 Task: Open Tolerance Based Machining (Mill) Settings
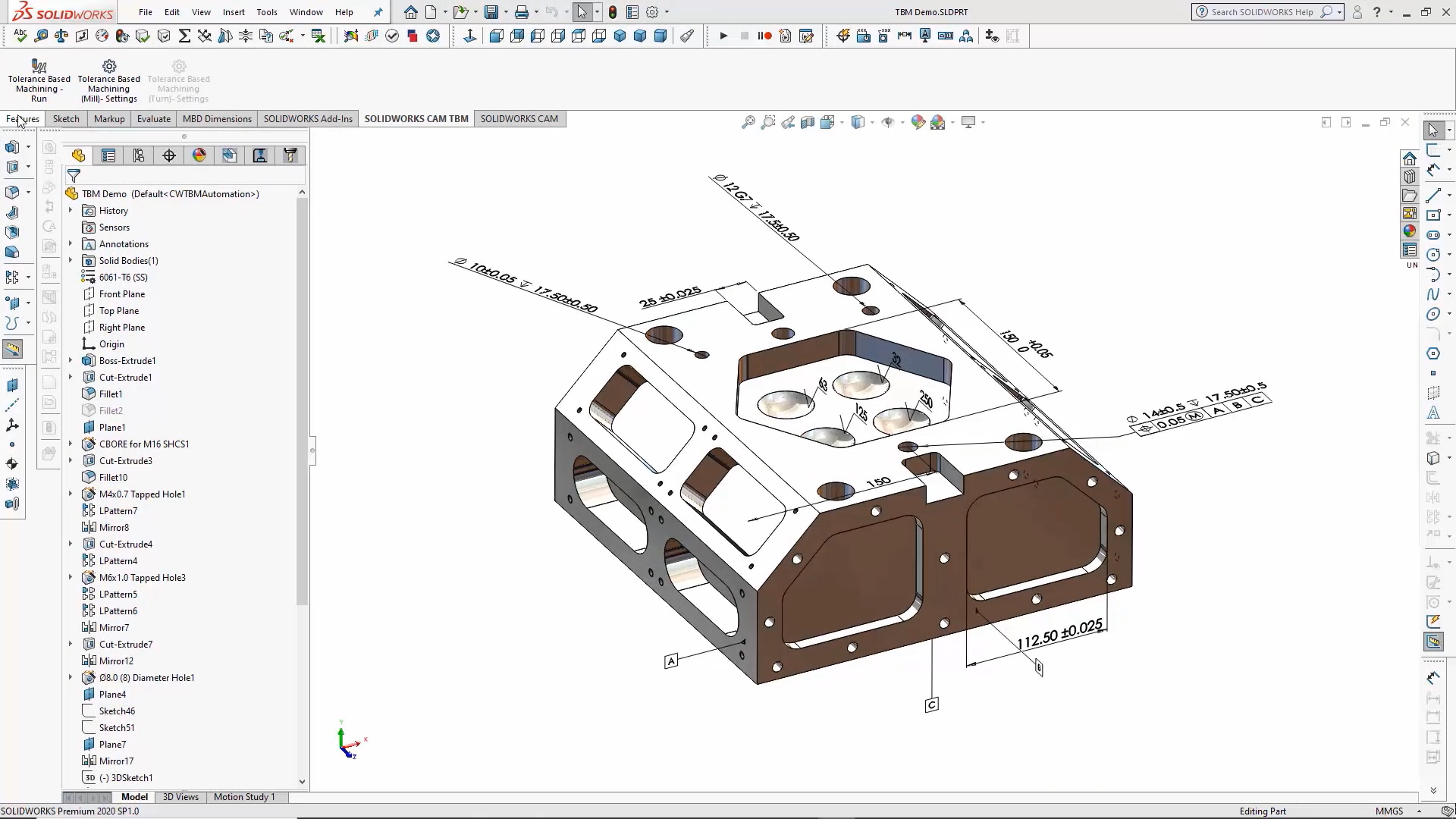tap(108, 80)
